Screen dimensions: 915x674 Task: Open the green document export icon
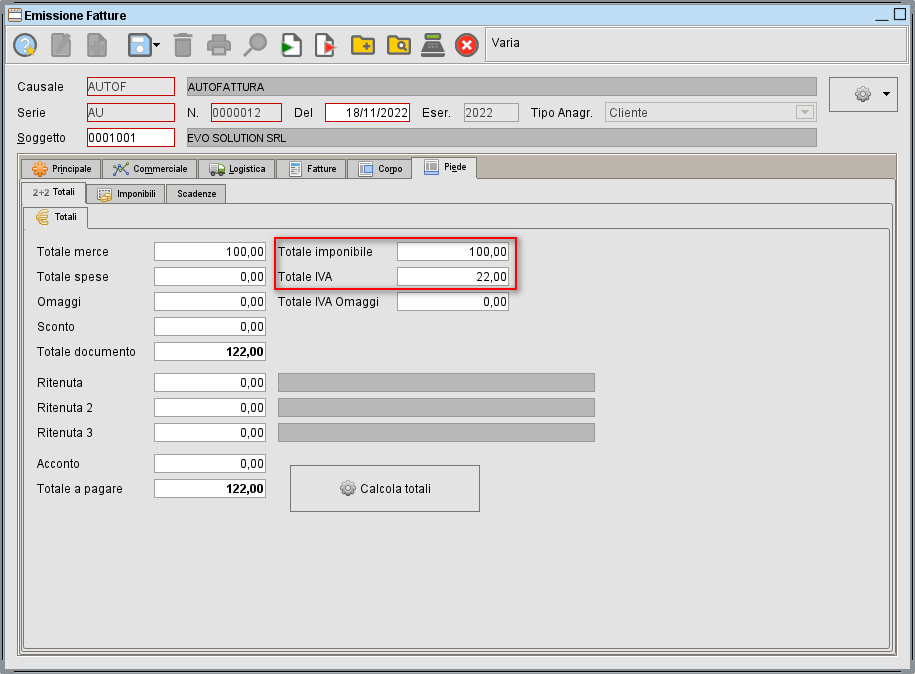[291, 44]
